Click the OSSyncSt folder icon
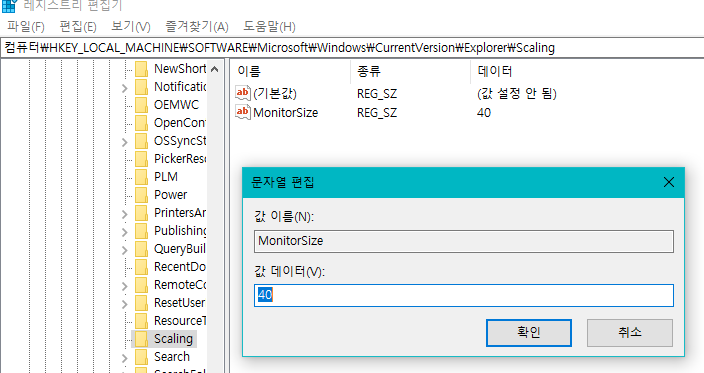Viewport: 704px width, 373px height. tap(141, 140)
